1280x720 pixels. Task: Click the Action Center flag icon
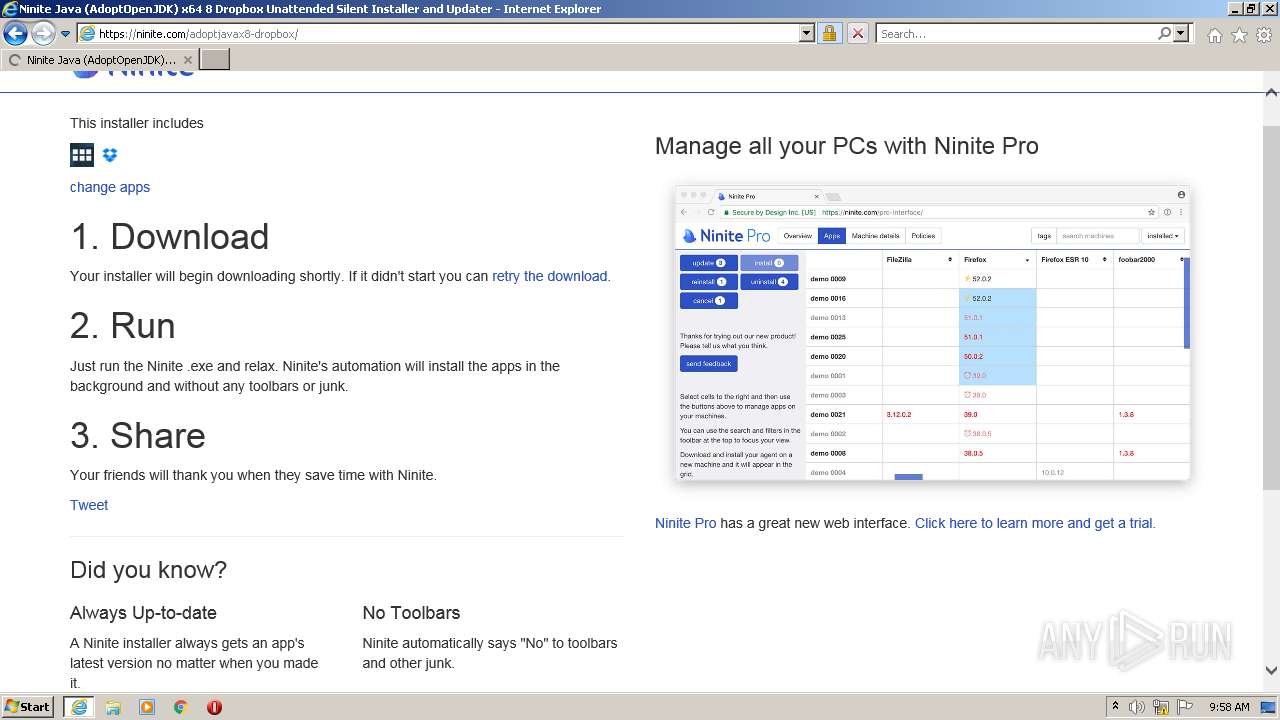pyautogui.click(x=1185, y=707)
